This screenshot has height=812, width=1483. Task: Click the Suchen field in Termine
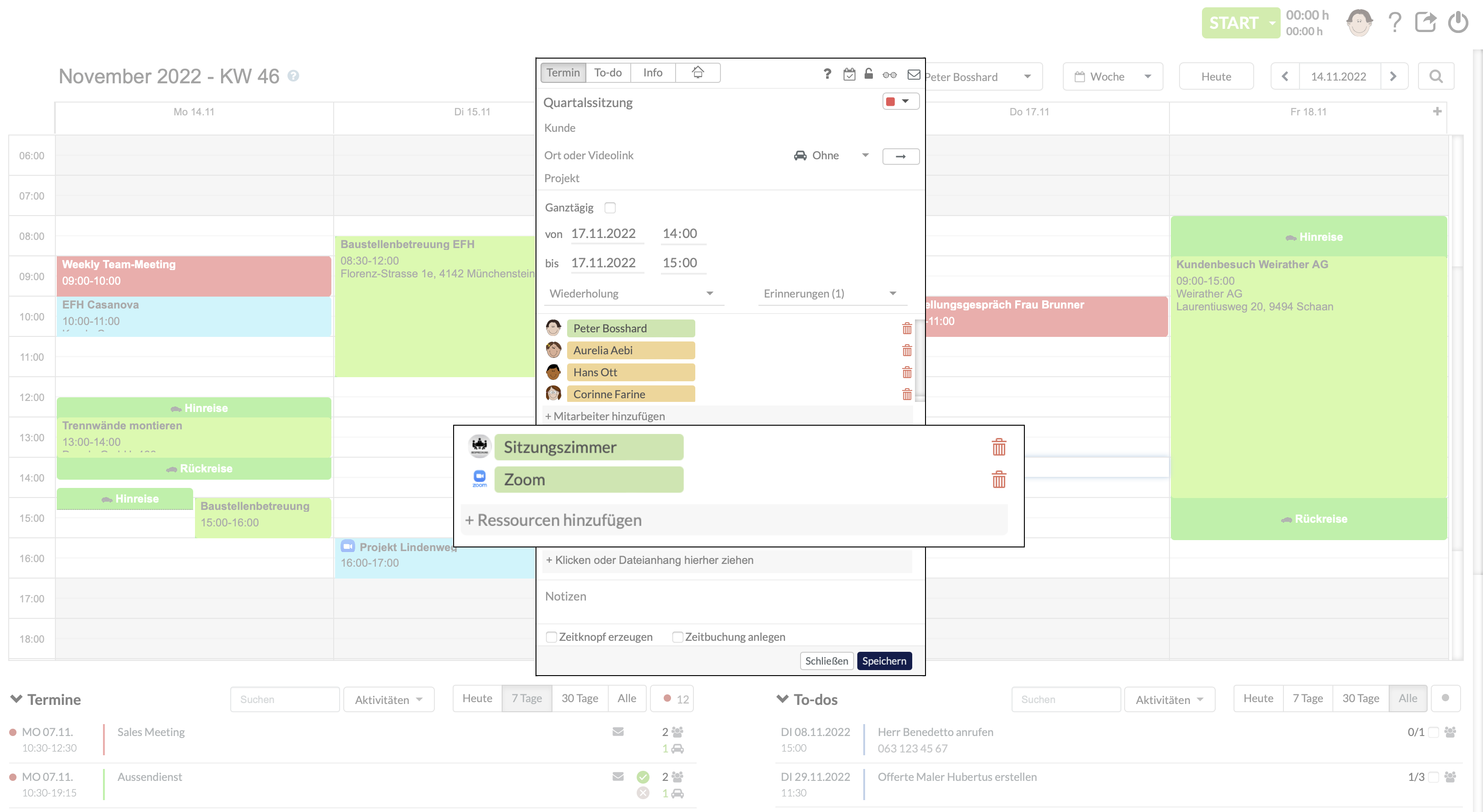(x=284, y=699)
